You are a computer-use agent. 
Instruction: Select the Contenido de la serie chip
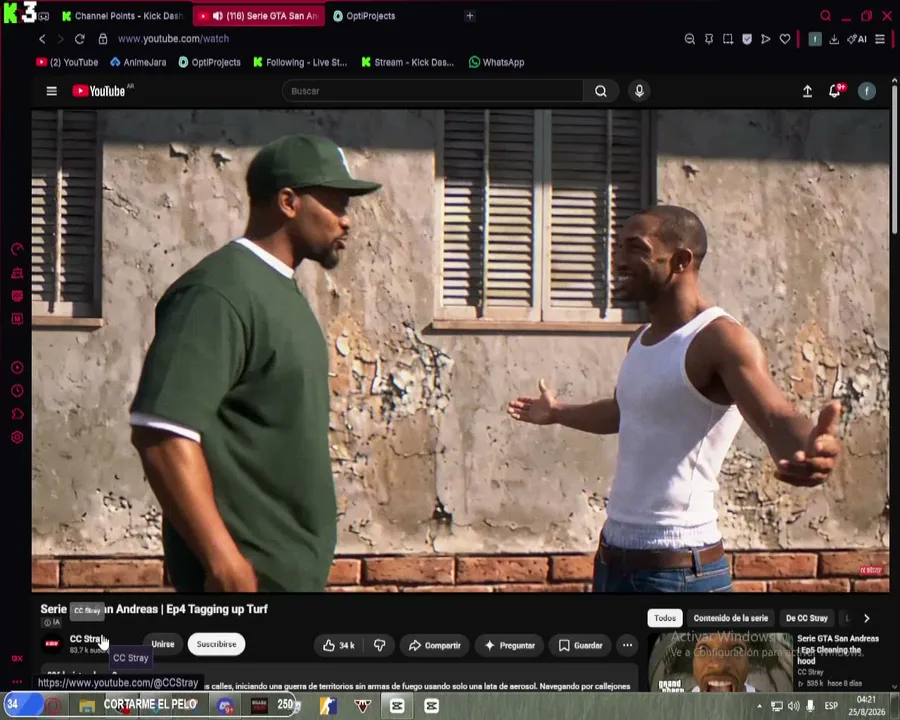730,618
